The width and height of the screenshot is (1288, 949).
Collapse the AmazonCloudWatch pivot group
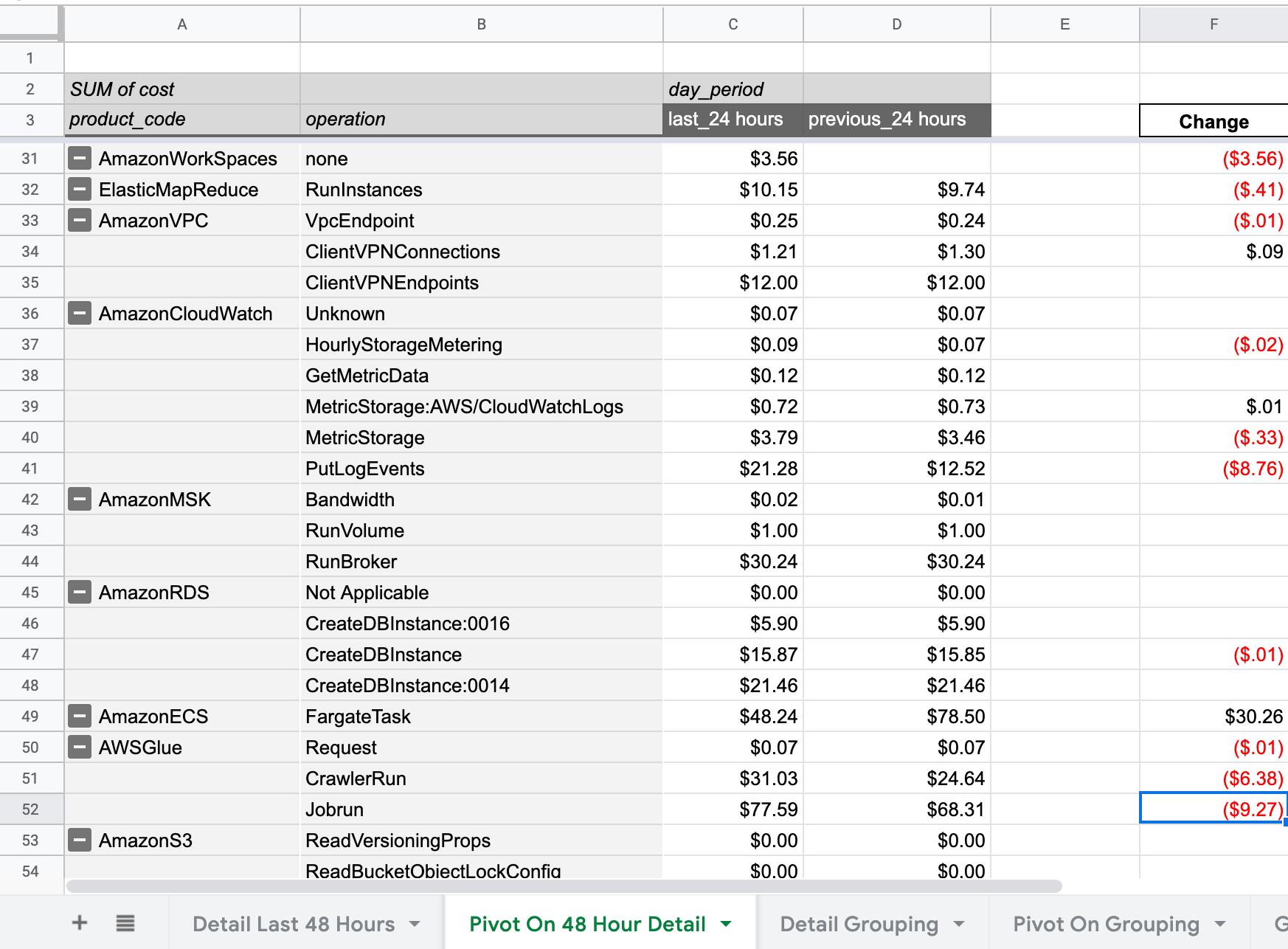pos(80,313)
